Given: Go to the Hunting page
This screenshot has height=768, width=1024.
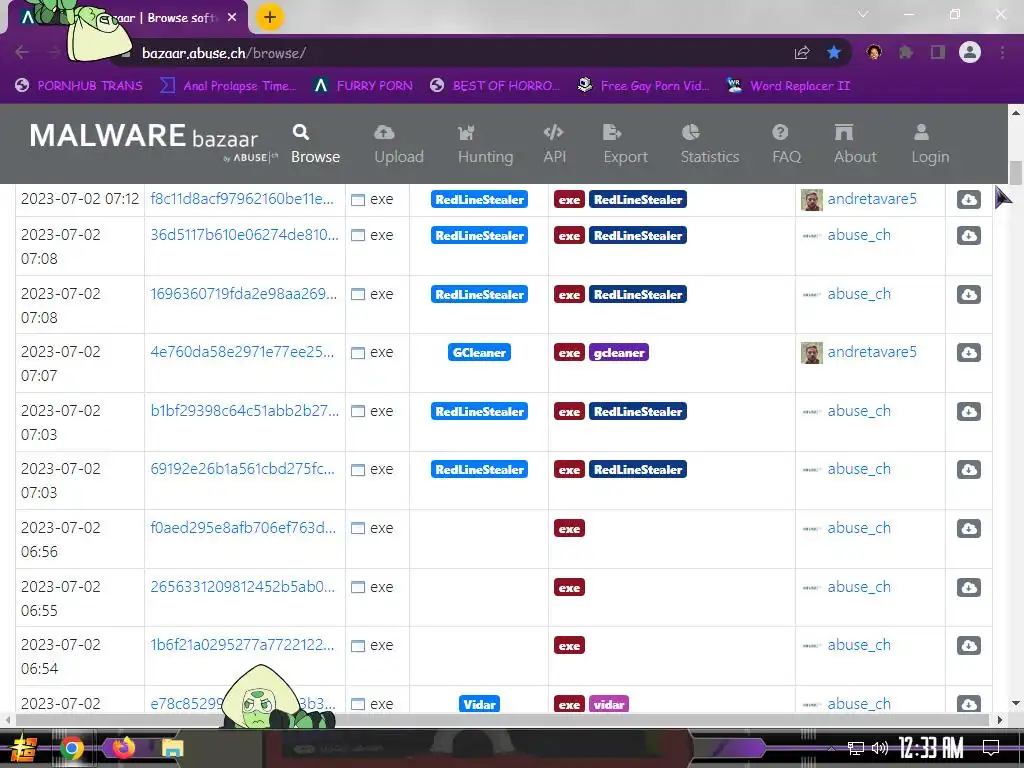Looking at the screenshot, I should click(x=485, y=144).
